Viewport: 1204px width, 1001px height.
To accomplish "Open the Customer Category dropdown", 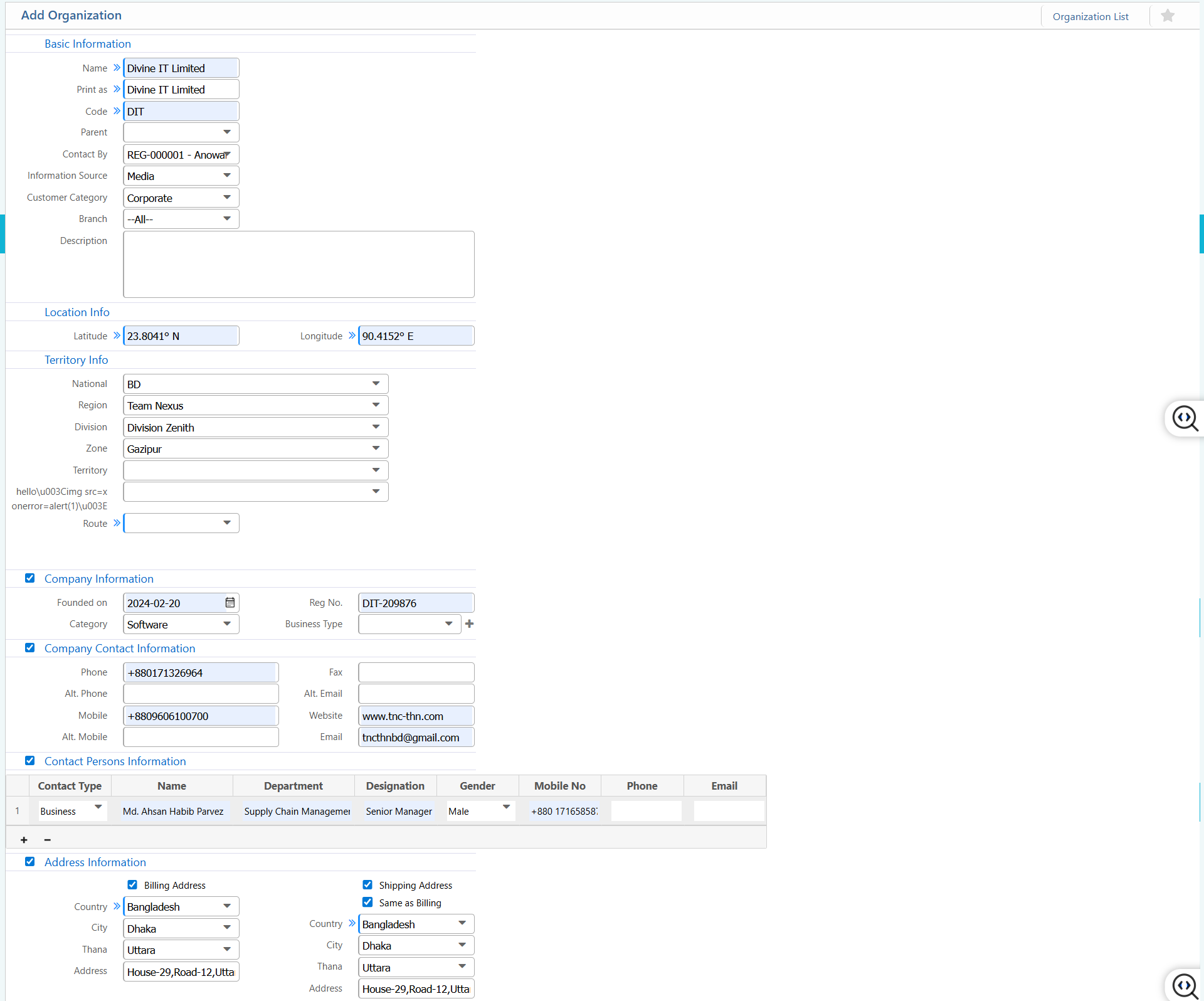I will pyautogui.click(x=226, y=197).
